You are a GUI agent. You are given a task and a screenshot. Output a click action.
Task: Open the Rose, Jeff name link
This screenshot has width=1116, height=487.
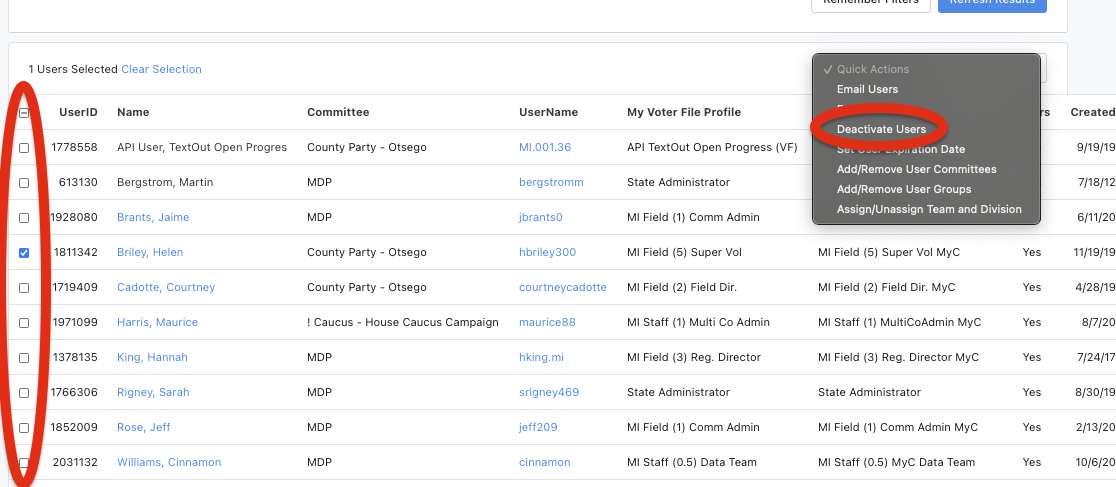144,427
